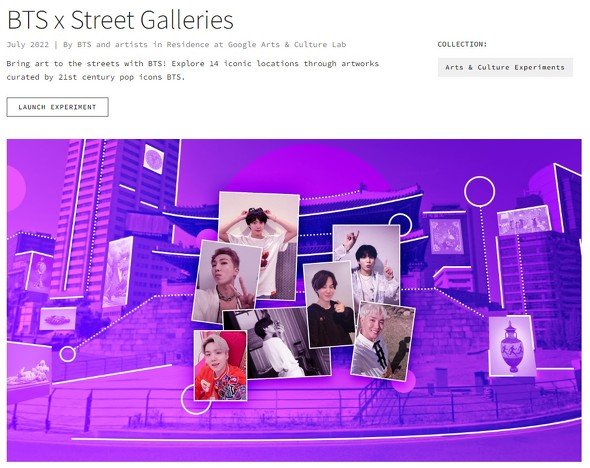Click the Greek vase artwork panel
Image resolution: width=590 pixels, height=468 pixels.
pyautogui.click(x=512, y=346)
